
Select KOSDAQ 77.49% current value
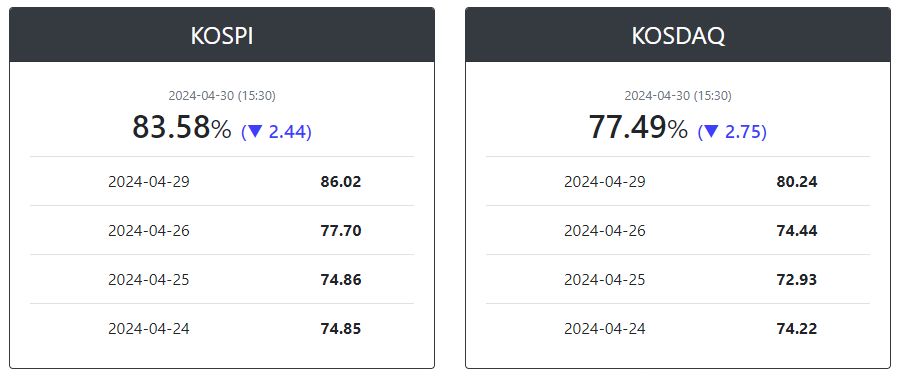(x=638, y=127)
